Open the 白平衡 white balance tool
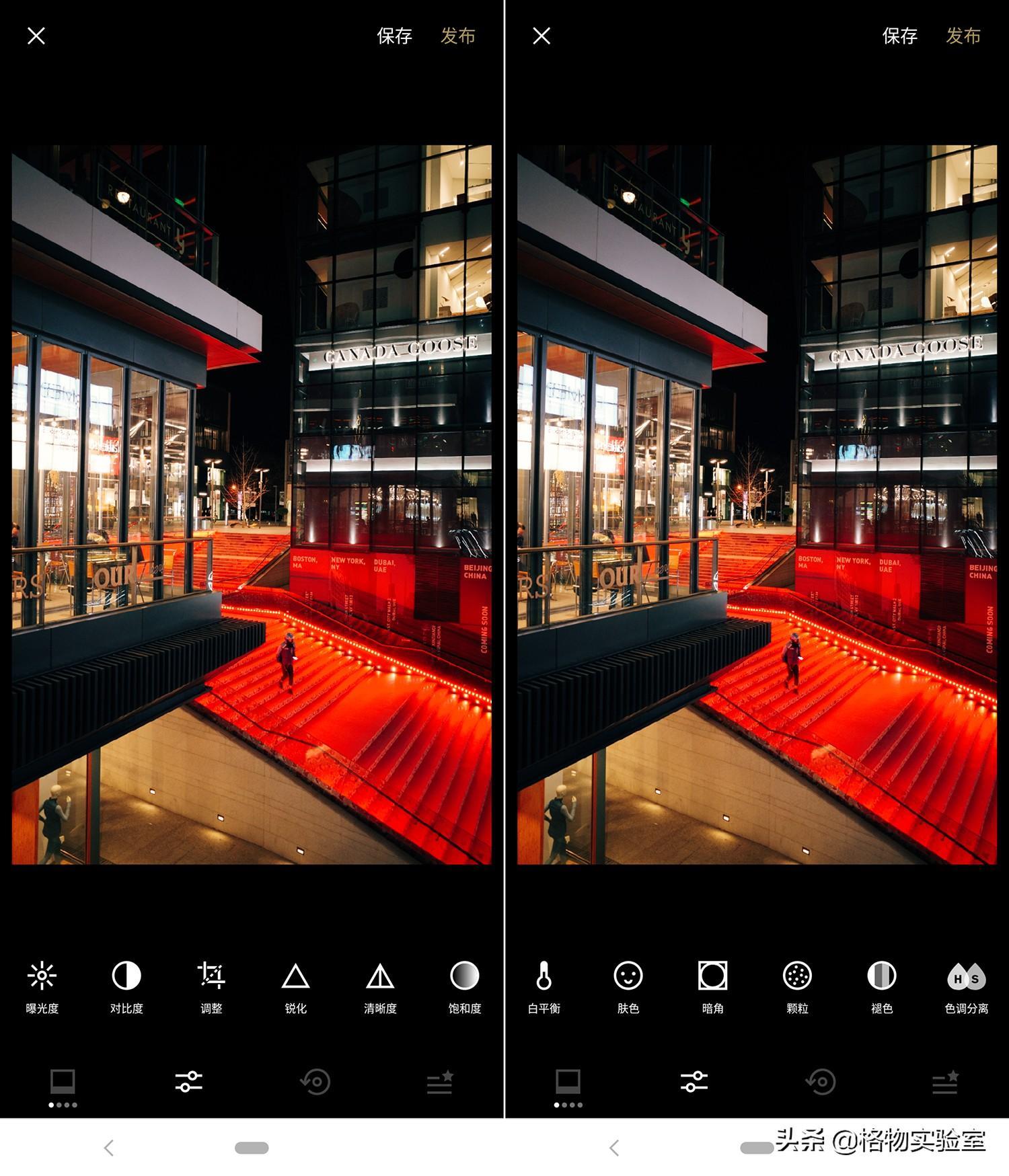 click(544, 986)
